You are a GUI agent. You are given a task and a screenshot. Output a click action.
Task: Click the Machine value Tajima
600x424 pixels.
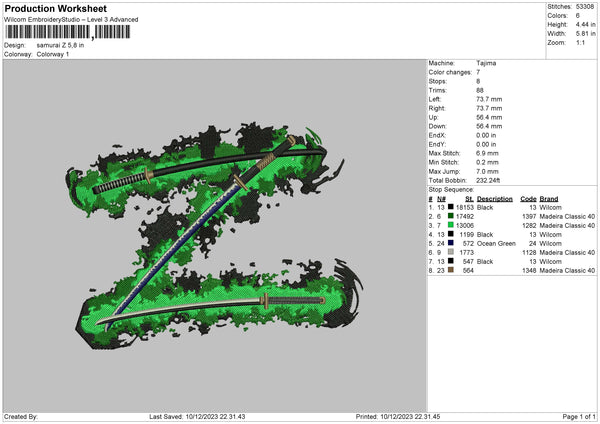[486, 63]
